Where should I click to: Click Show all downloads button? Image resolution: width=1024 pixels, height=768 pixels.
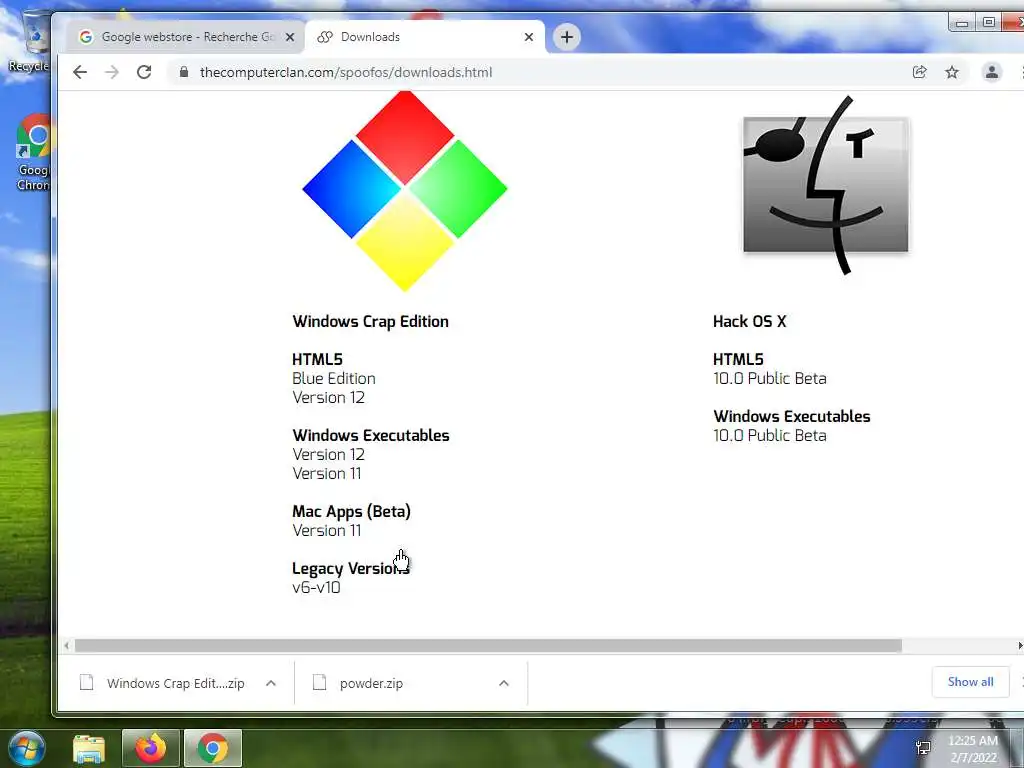970,682
